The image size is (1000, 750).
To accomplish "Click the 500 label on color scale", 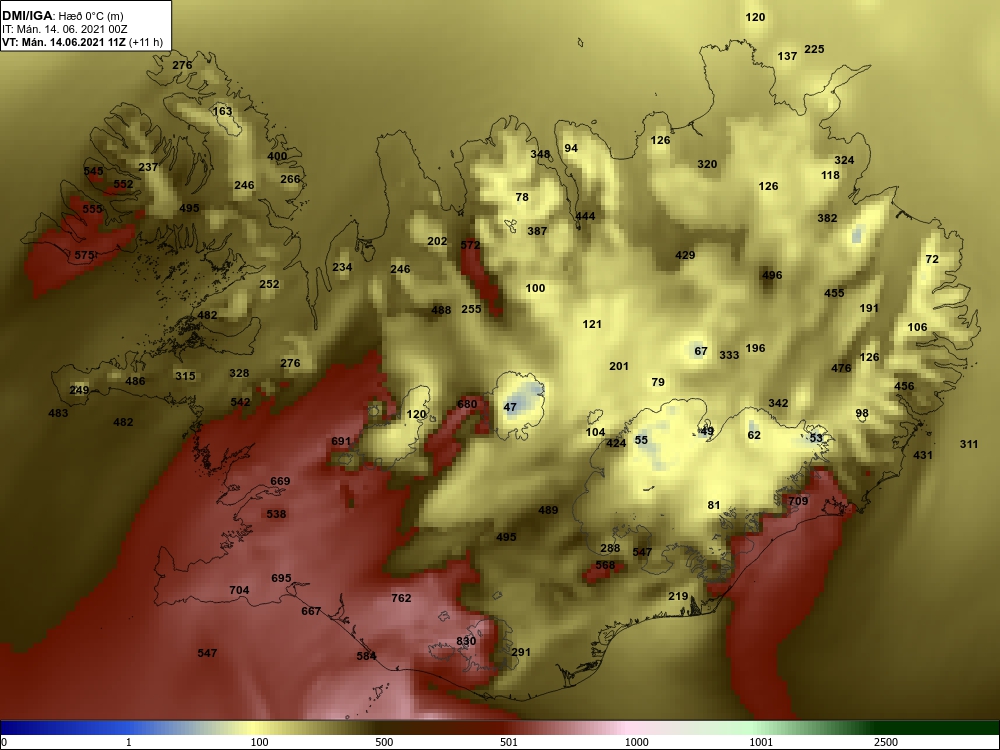I will pyautogui.click(x=384, y=742).
